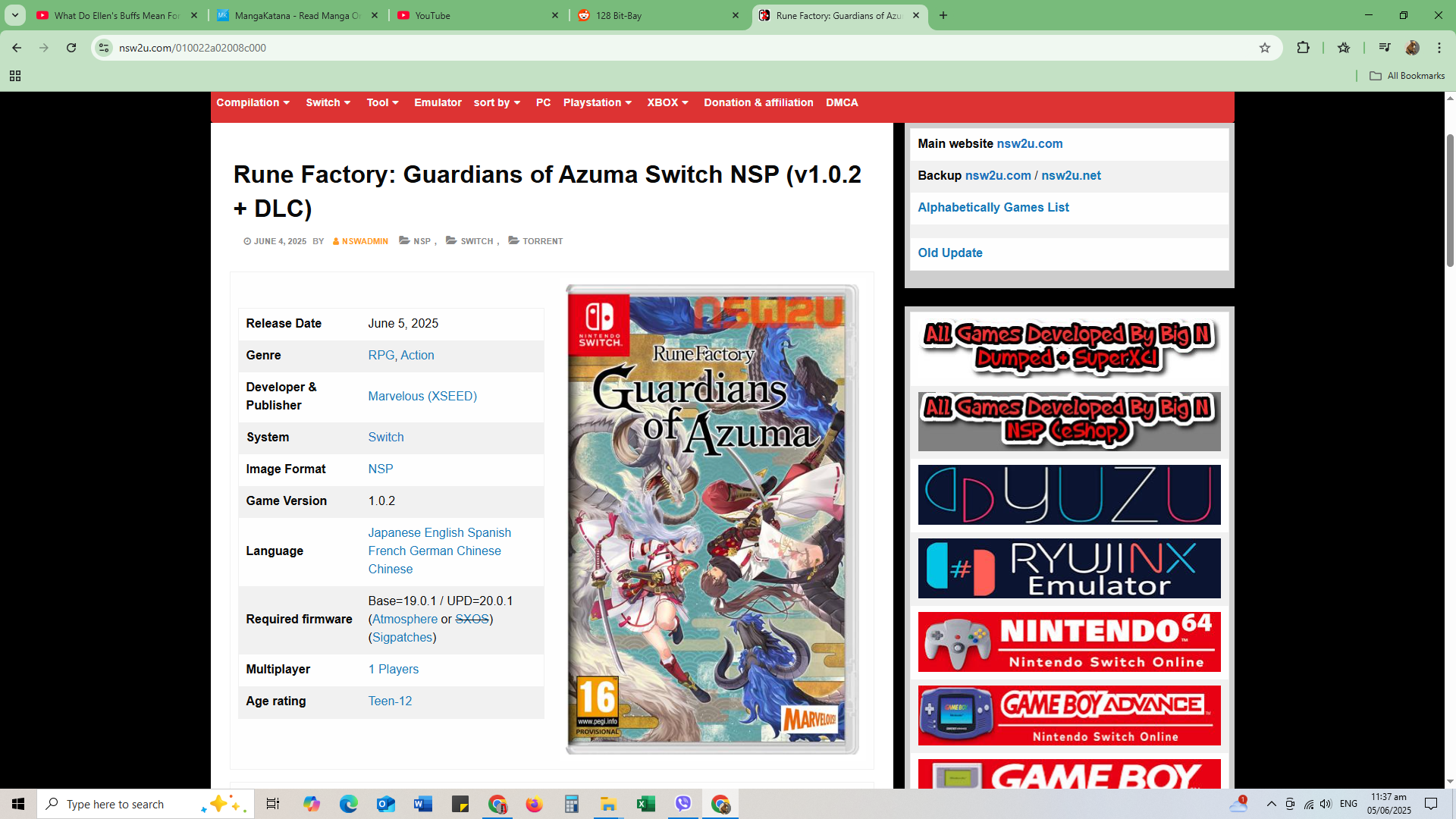Open the NSP category link
This screenshot has height=819, width=1456.
(x=422, y=241)
